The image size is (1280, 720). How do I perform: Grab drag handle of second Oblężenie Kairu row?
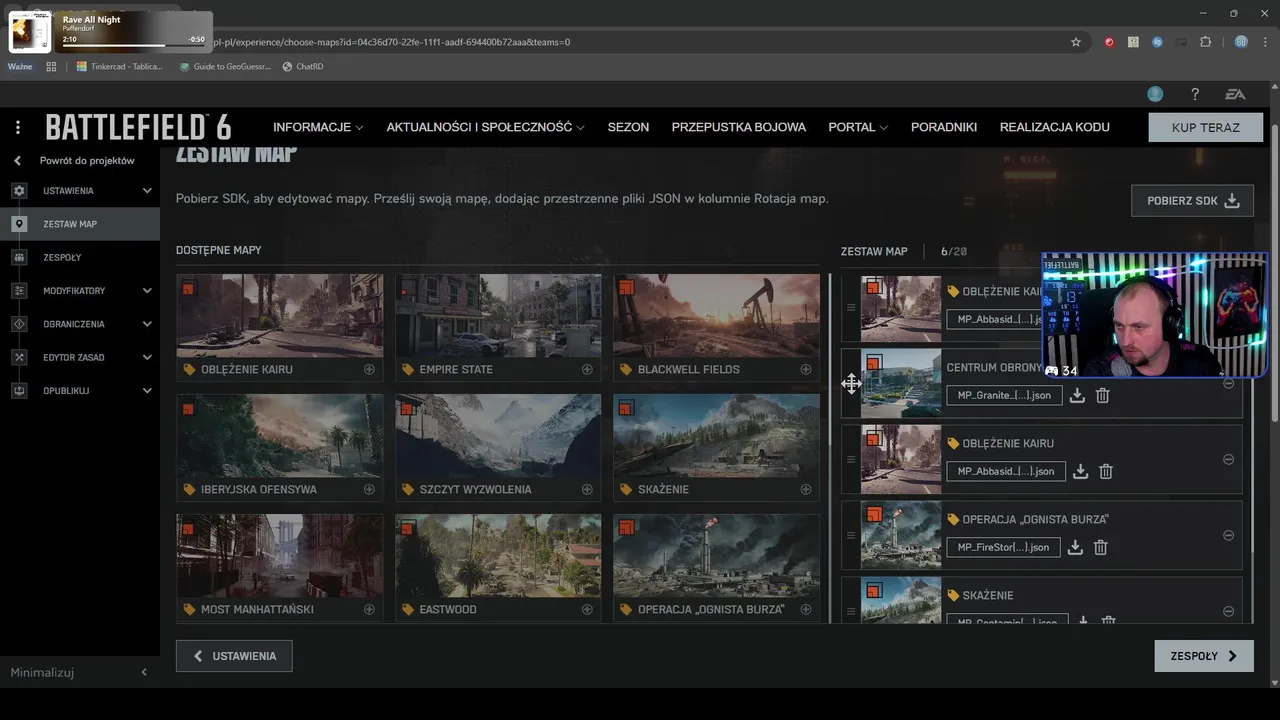(851, 459)
